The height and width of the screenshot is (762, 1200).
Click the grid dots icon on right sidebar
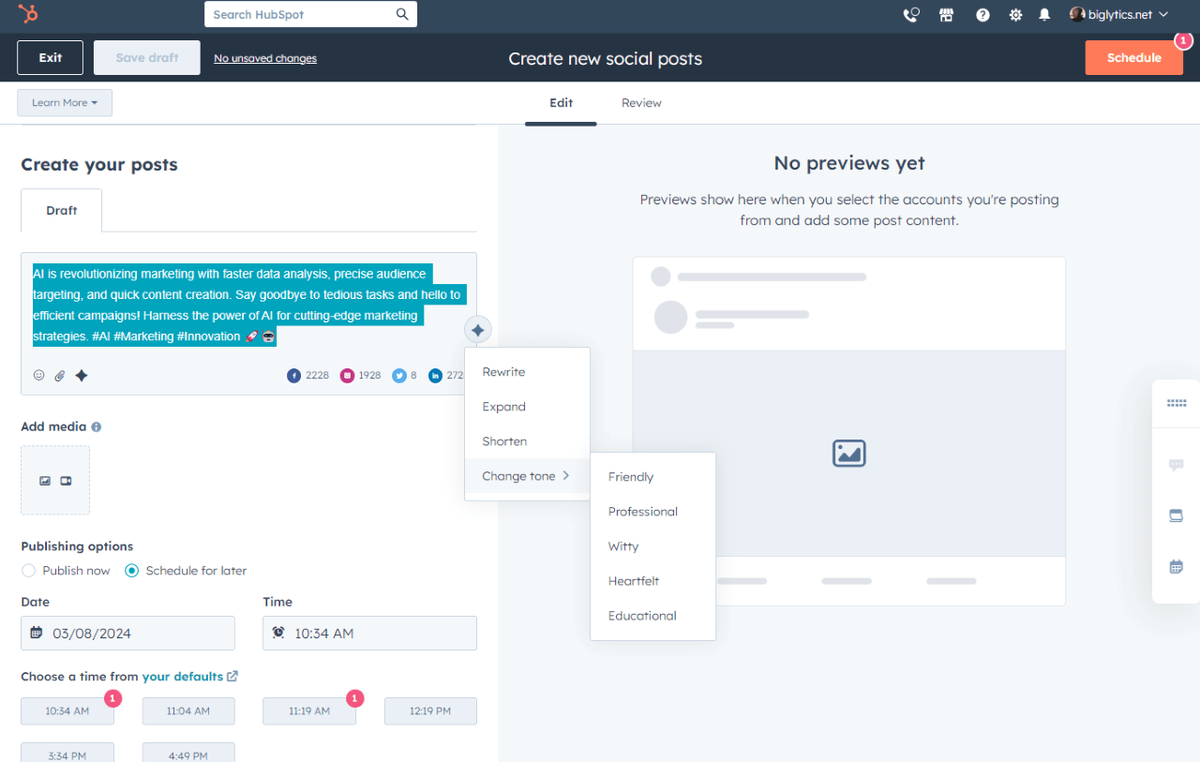[1176, 403]
